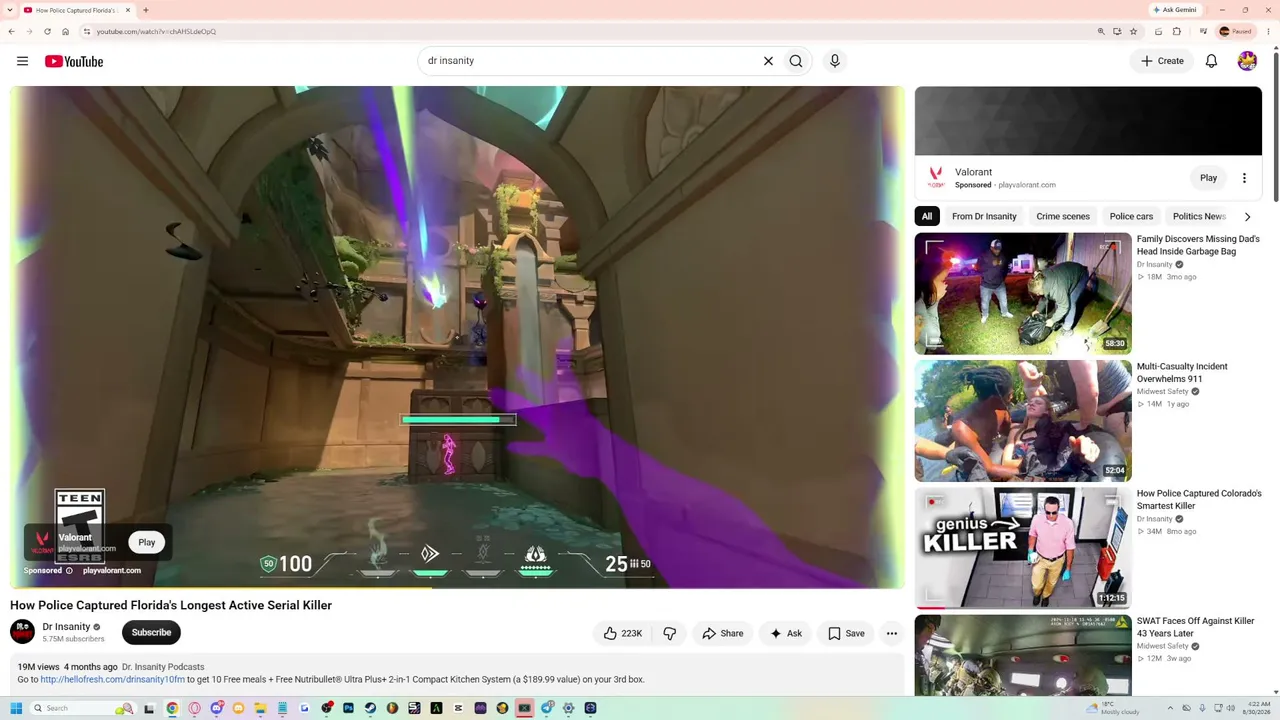Click the Valorant logo in sidebar ad
Image resolution: width=1280 pixels, height=720 pixels.
click(x=936, y=177)
